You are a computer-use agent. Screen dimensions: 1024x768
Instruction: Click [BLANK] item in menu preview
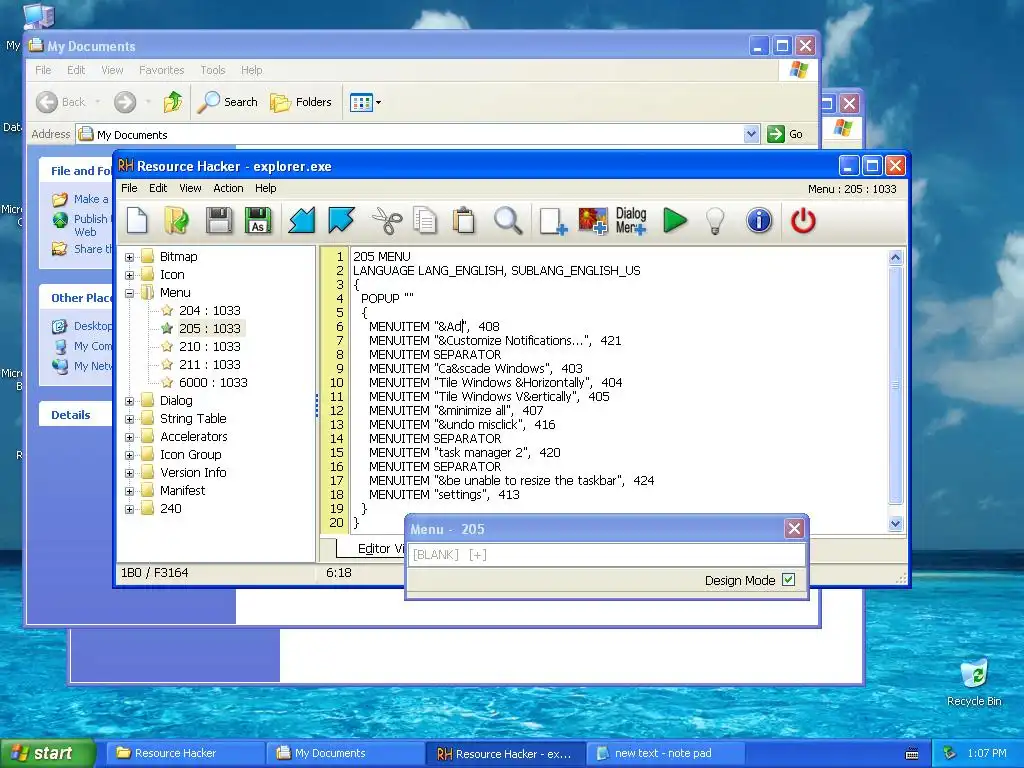pos(436,554)
